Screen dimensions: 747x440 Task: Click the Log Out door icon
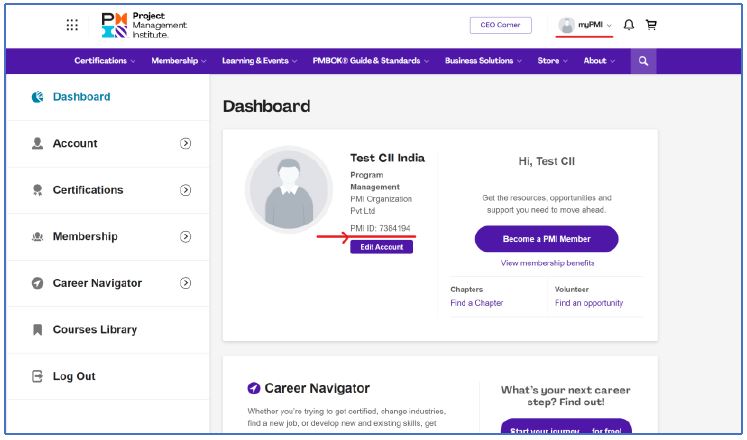click(37, 376)
